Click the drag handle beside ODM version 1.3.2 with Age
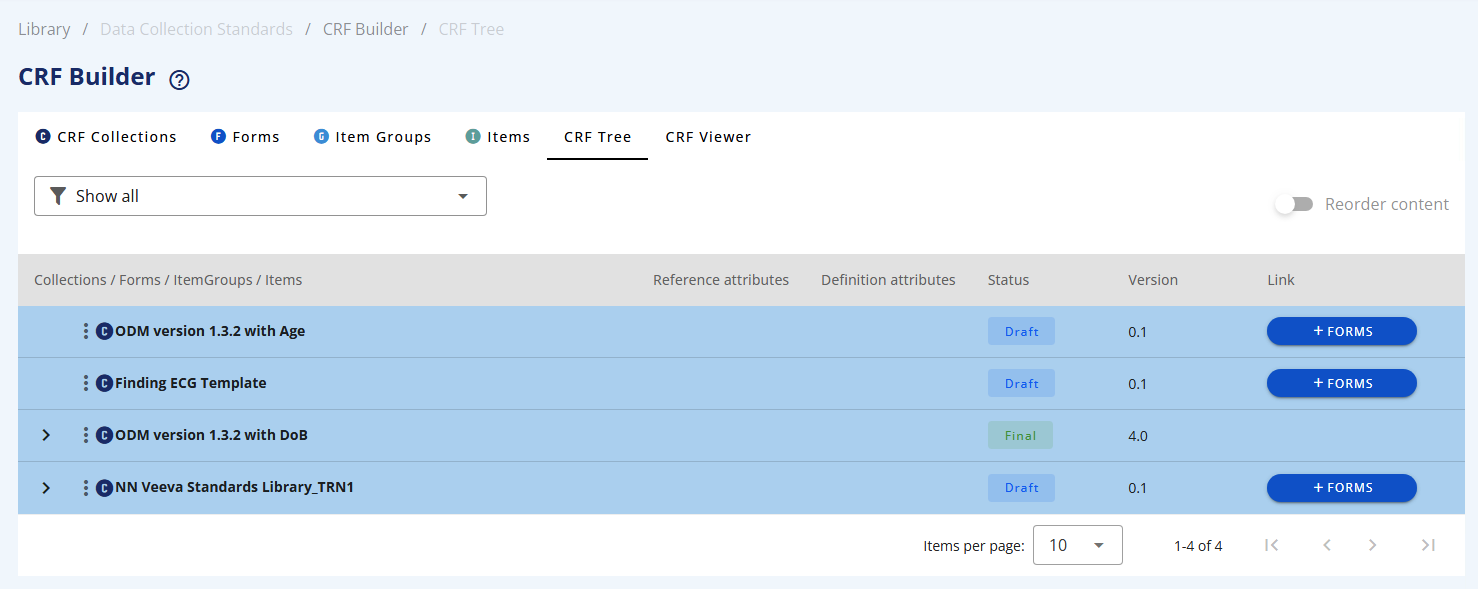Screen dimensions: 1478x589 pyautogui.click(x=86, y=331)
